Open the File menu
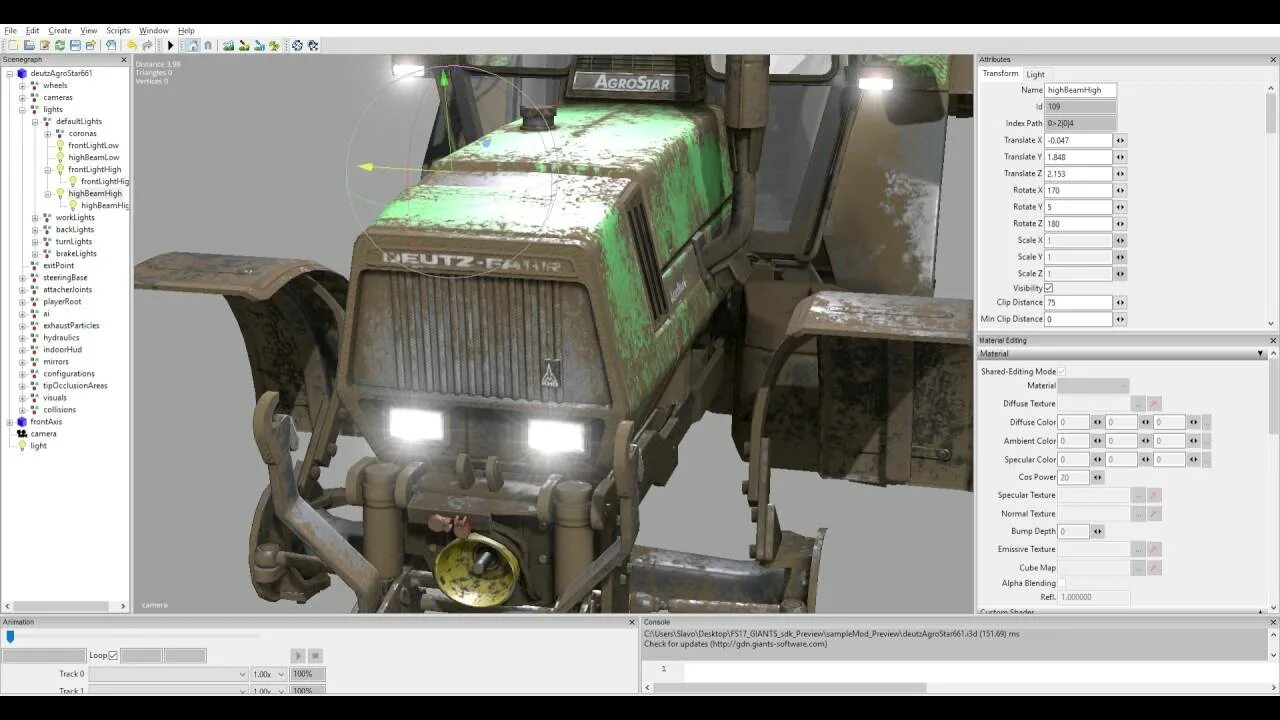Image resolution: width=1280 pixels, height=720 pixels. pos(10,31)
